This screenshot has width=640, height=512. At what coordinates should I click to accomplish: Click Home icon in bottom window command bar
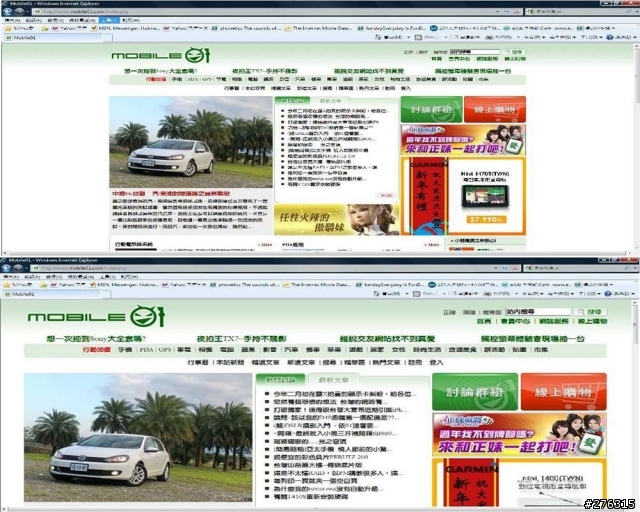pyautogui.click(x=376, y=294)
